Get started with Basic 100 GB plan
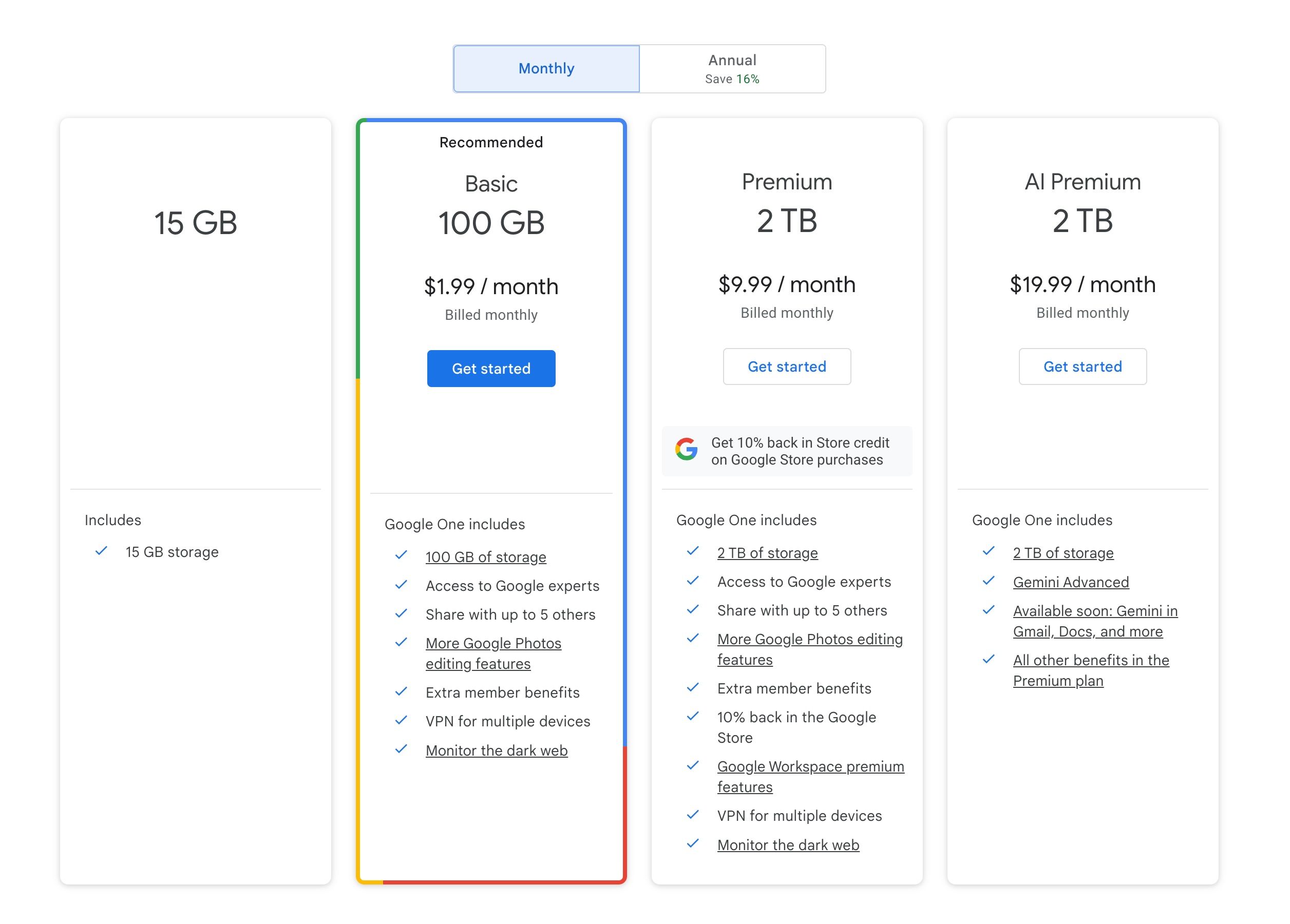The image size is (1290, 924). coord(491,369)
